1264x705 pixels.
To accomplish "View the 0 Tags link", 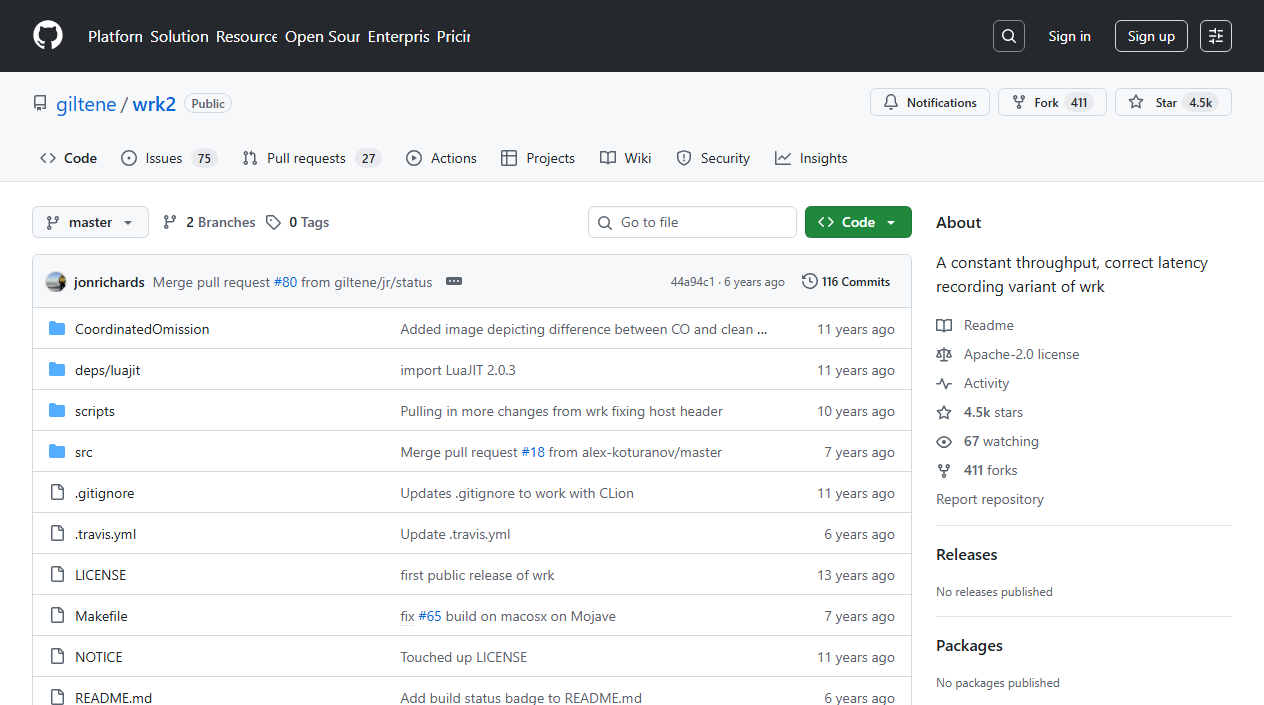I will coord(297,222).
